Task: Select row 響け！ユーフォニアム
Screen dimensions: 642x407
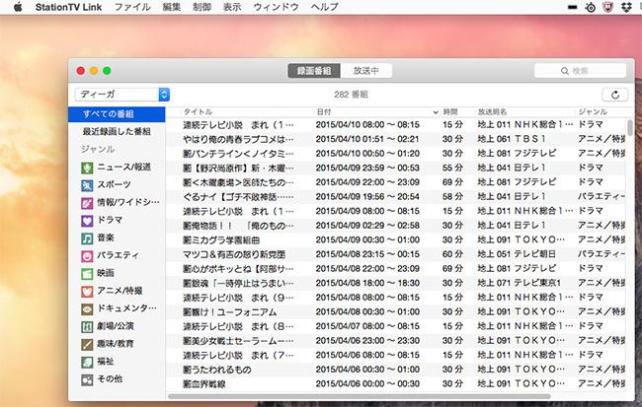Action: coord(396,312)
